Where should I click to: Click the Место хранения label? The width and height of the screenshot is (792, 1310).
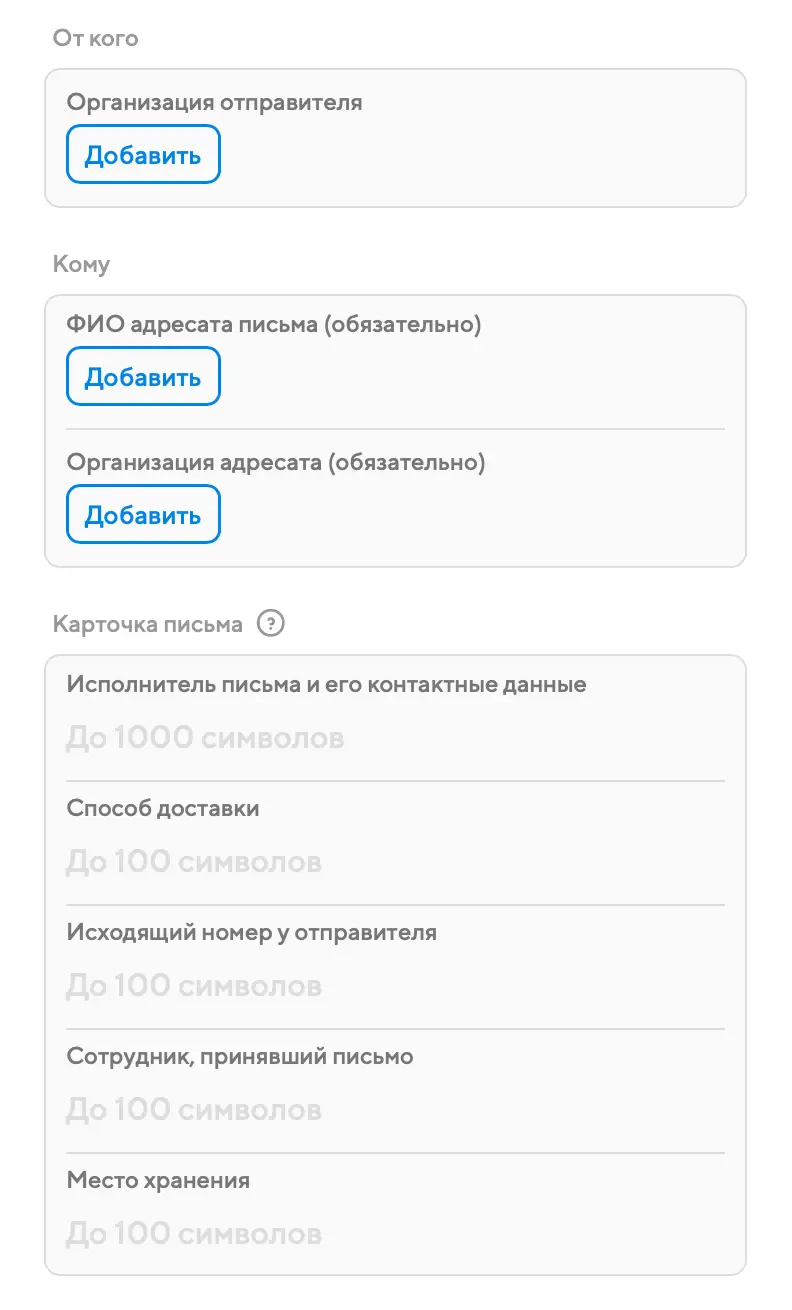158,1180
